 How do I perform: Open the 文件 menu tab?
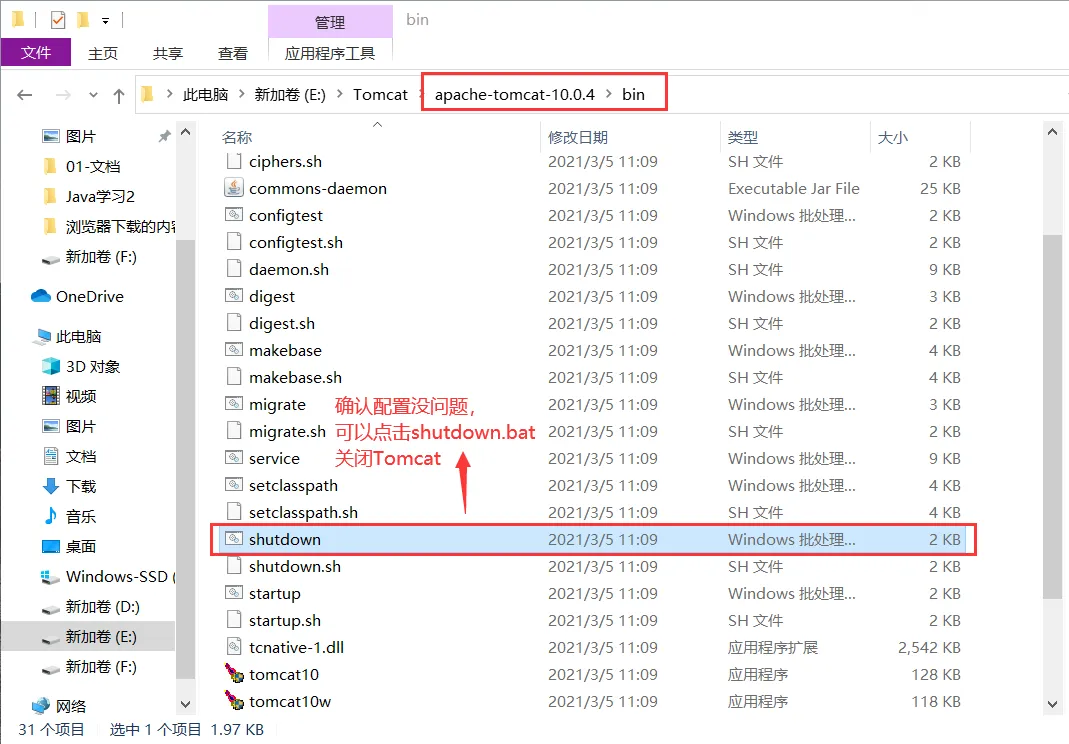[35, 53]
